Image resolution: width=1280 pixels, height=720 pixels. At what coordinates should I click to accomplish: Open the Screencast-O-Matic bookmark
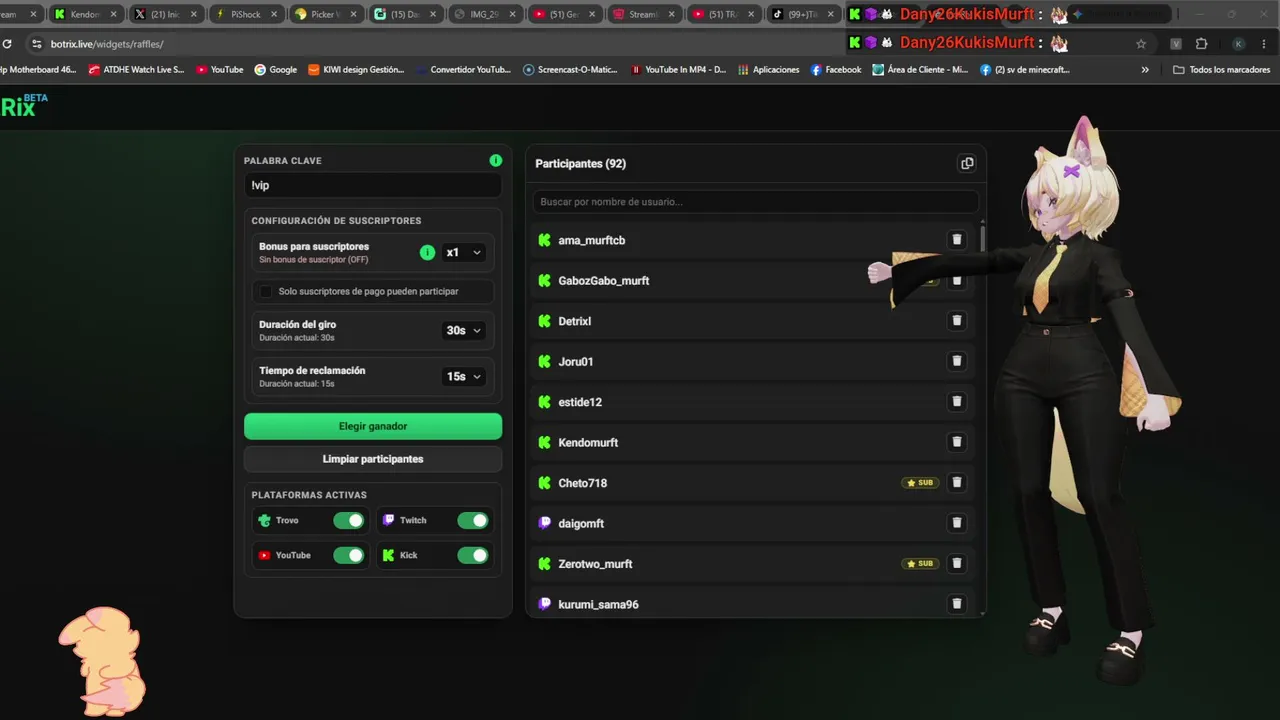[571, 70]
